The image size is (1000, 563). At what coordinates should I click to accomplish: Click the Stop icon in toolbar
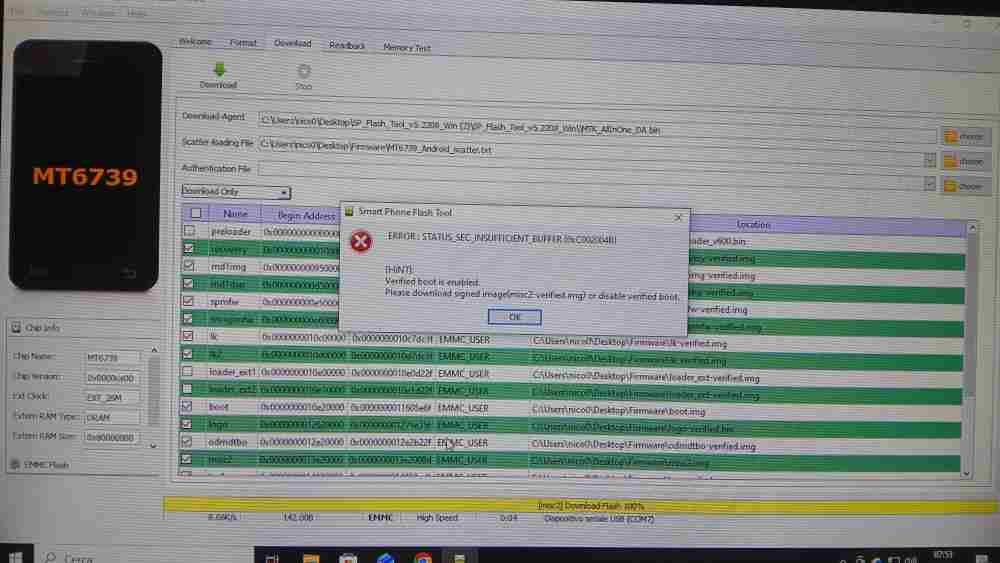304,71
